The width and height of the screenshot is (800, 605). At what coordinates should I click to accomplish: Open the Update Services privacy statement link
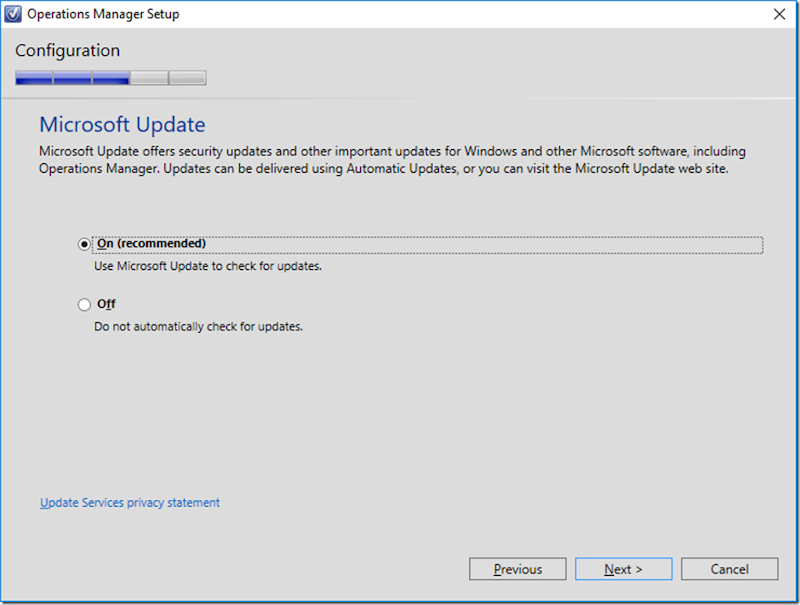[130, 502]
